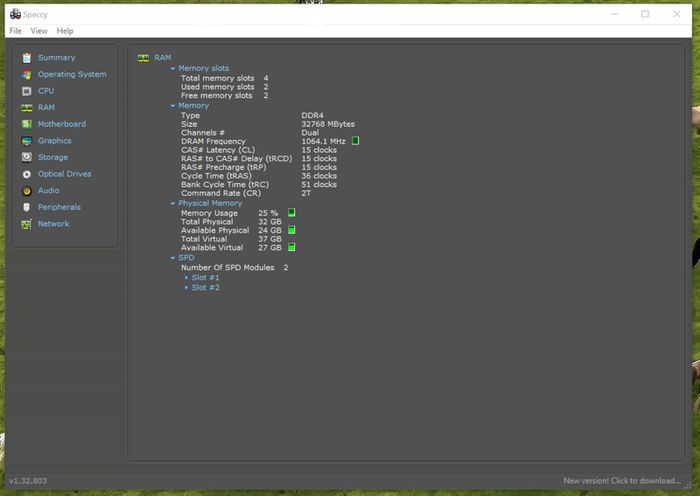Expand Slot #1 details
The height and width of the screenshot is (496, 700).
(x=186, y=278)
